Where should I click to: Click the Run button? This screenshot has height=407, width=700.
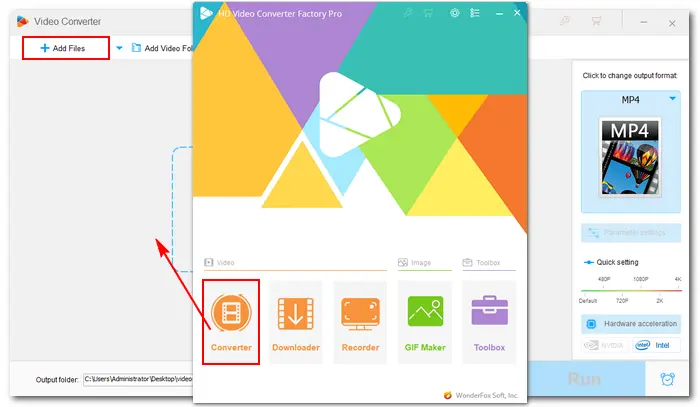pos(586,379)
